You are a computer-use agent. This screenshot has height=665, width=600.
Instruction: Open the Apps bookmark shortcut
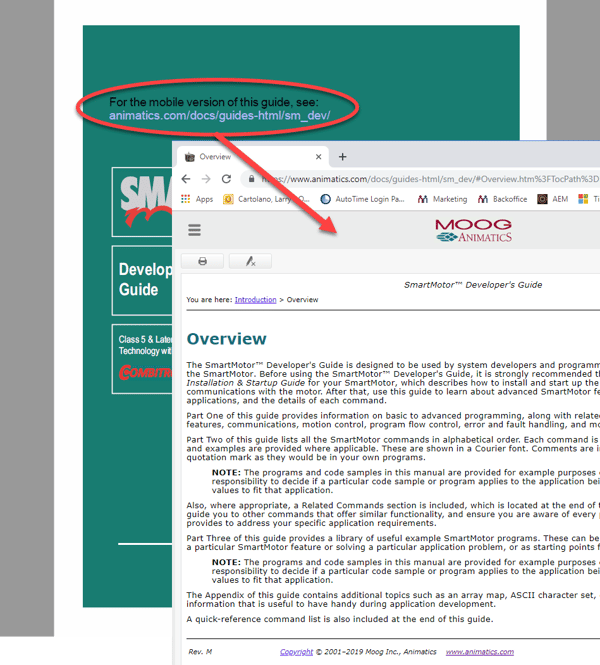(197, 199)
